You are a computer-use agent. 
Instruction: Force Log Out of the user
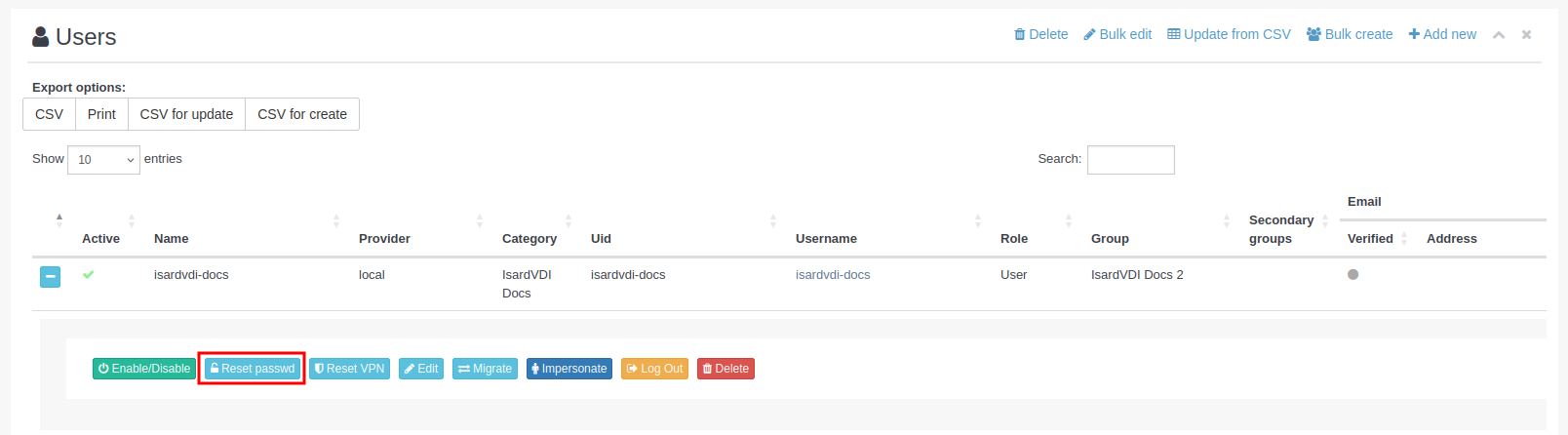pyautogui.click(x=654, y=369)
